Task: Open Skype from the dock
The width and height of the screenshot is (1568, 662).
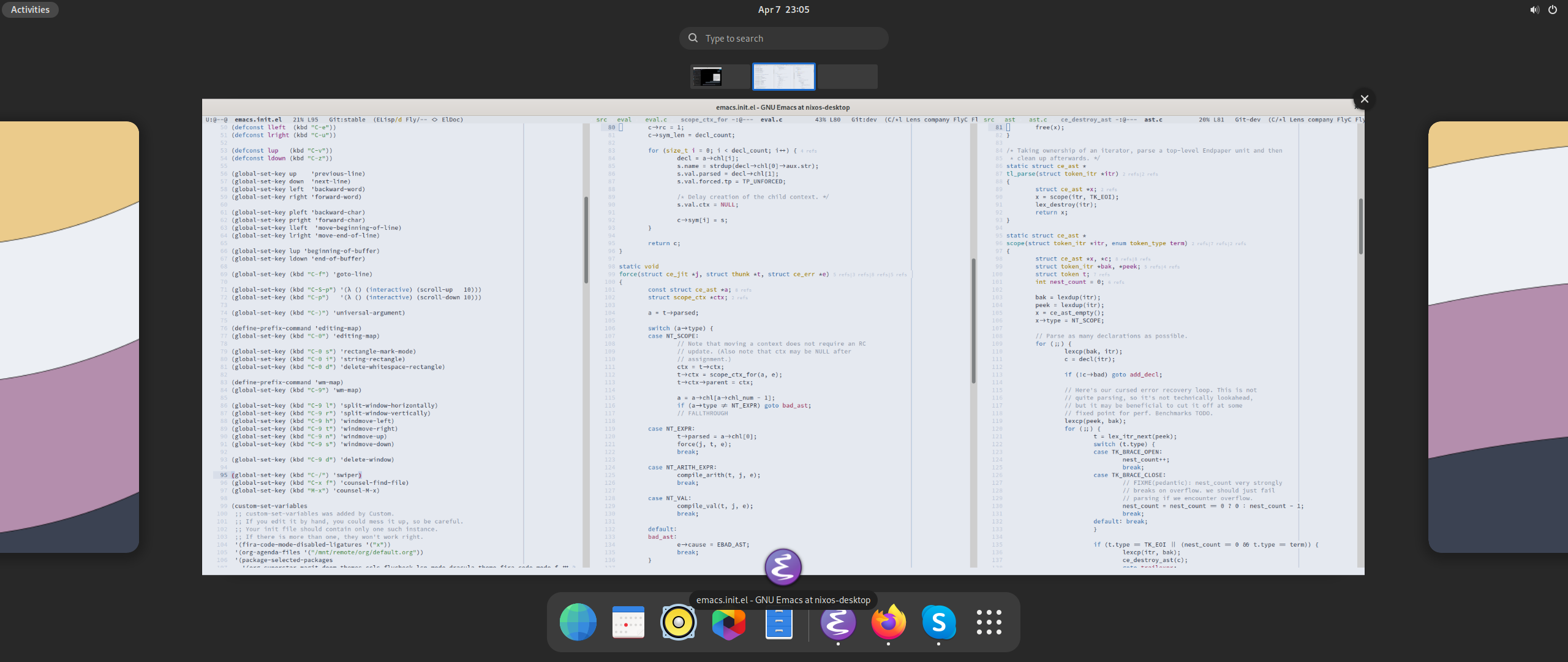Action: pyautogui.click(x=938, y=622)
